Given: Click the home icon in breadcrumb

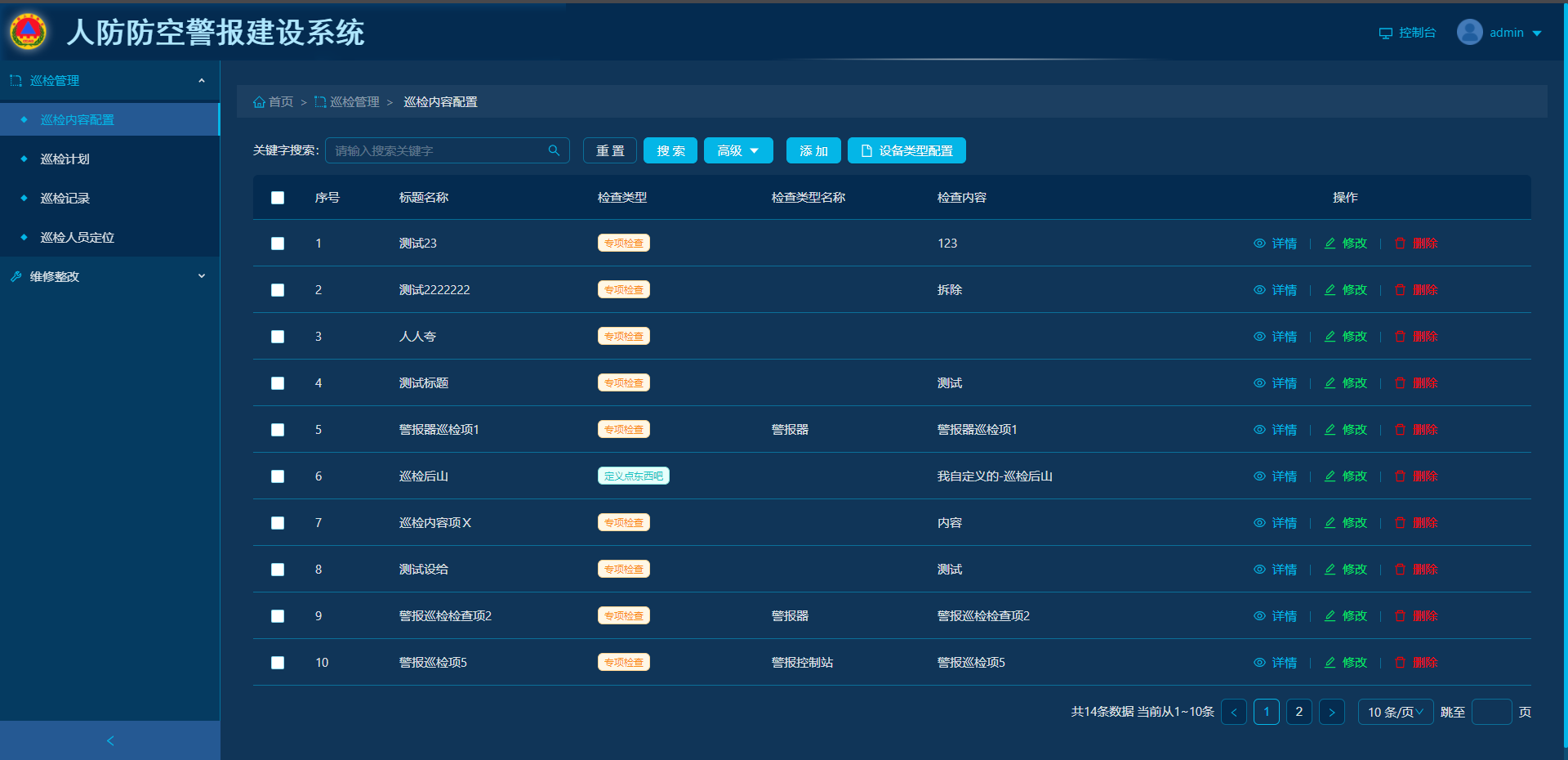Looking at the screenshot, I should 259,102.
